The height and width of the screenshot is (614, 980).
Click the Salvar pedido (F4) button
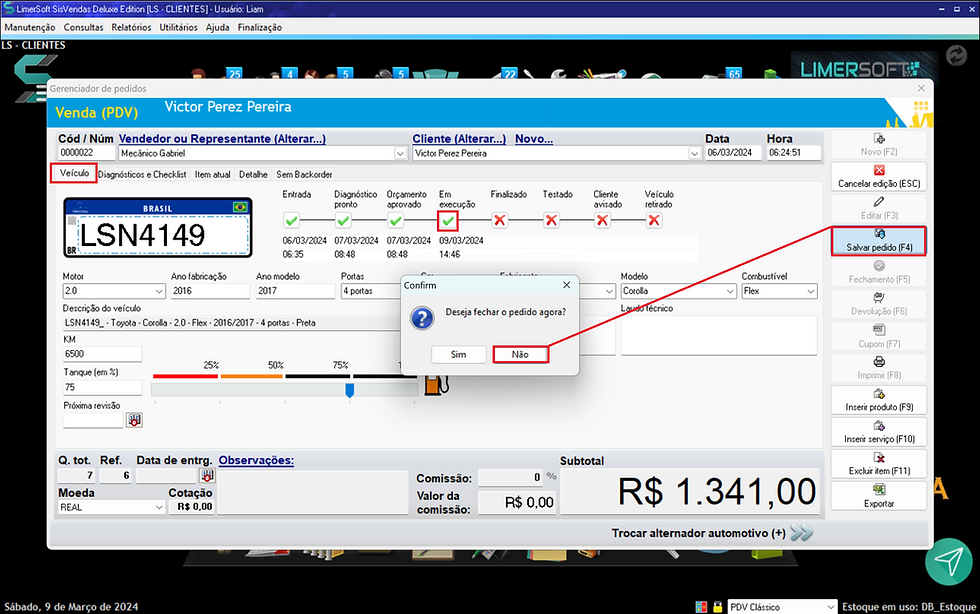pyautogui.click(x=878, y=241)
